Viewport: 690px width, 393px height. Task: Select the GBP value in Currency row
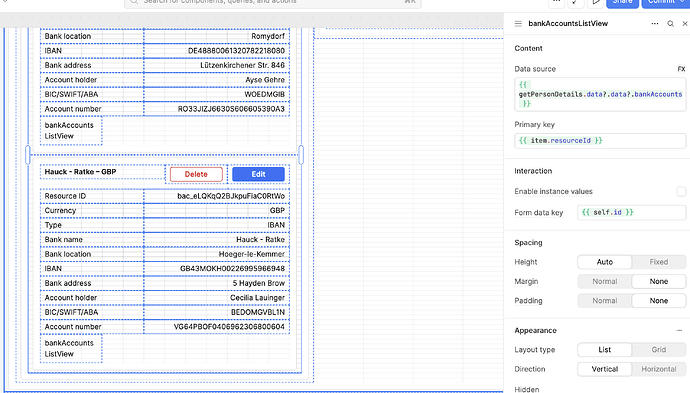[277, 210]
